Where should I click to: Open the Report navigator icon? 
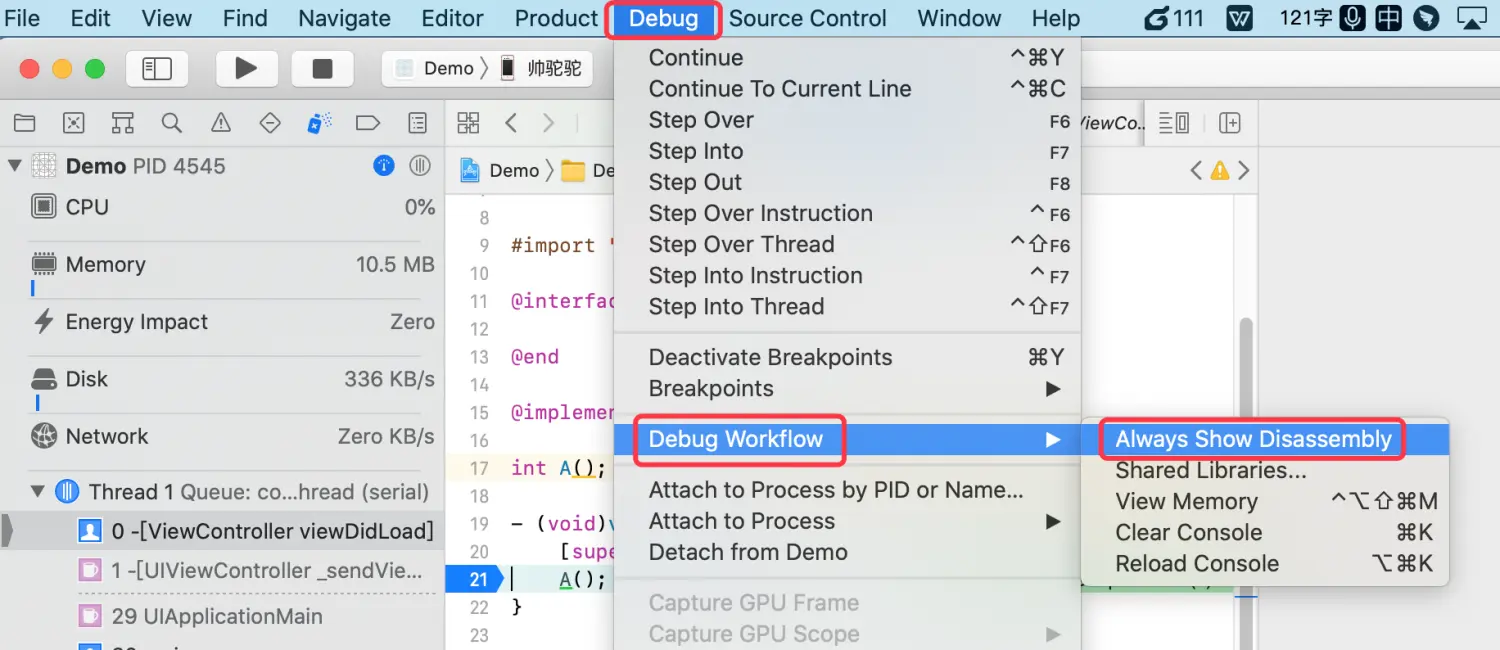(418, 123)
